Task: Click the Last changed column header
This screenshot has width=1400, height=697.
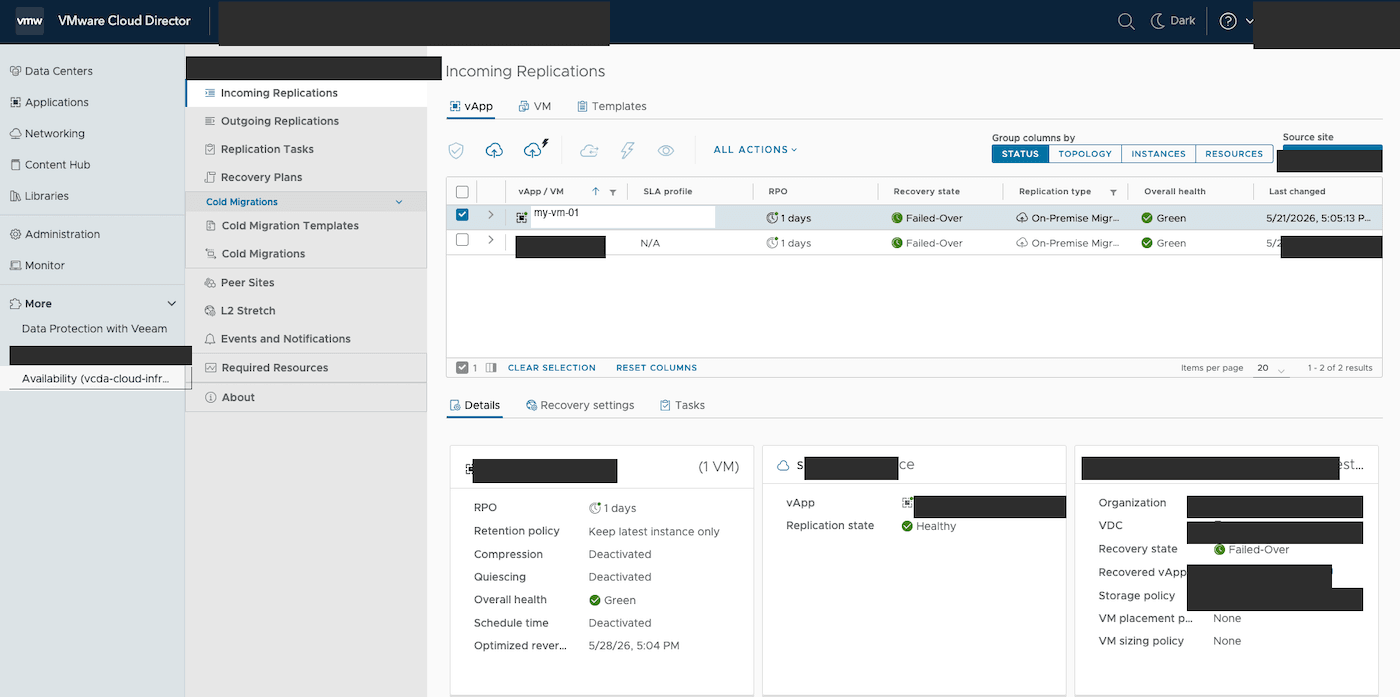Action: point(1297,192)
